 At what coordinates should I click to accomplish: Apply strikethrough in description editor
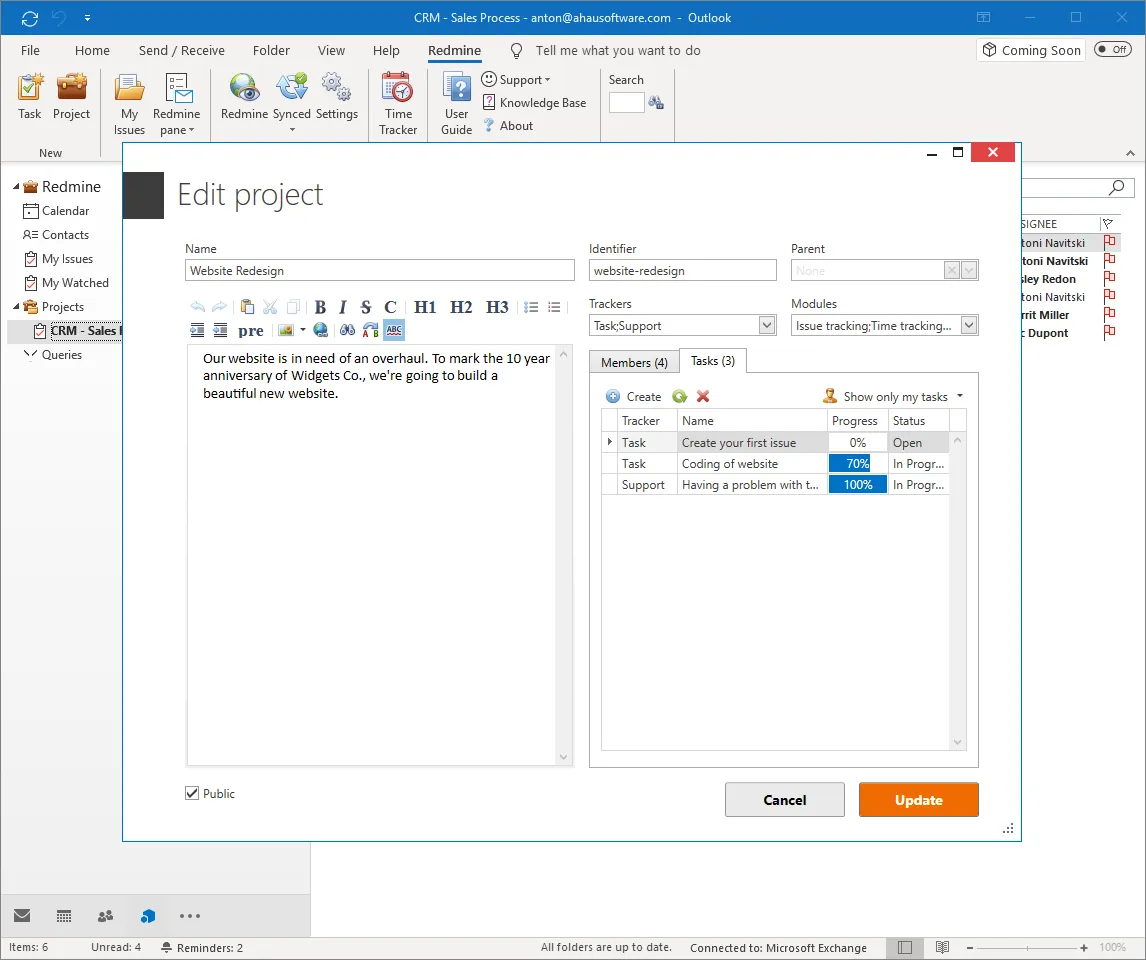click(x=366, y=307)
